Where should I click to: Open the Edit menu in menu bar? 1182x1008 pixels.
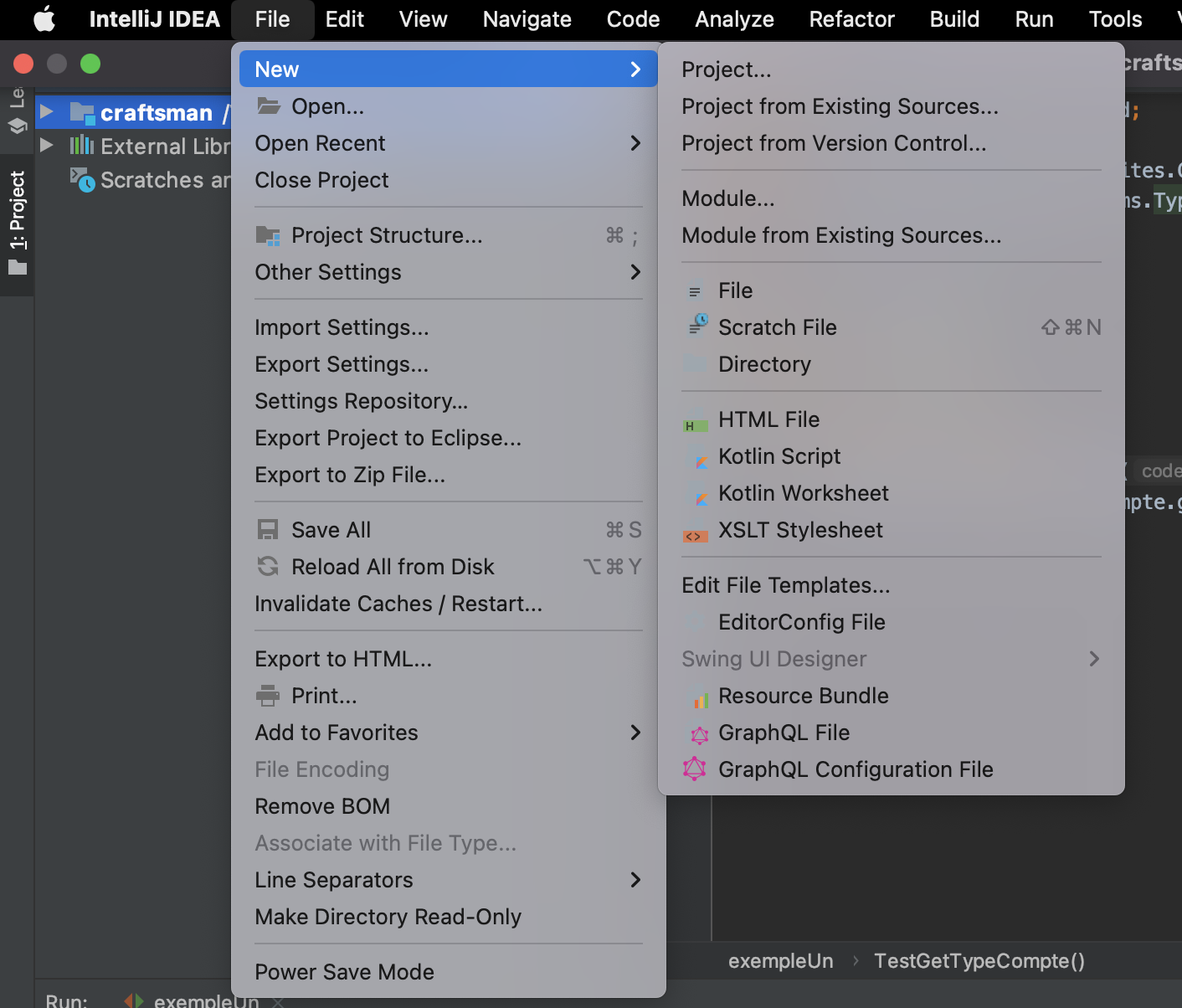pos(344,19)
